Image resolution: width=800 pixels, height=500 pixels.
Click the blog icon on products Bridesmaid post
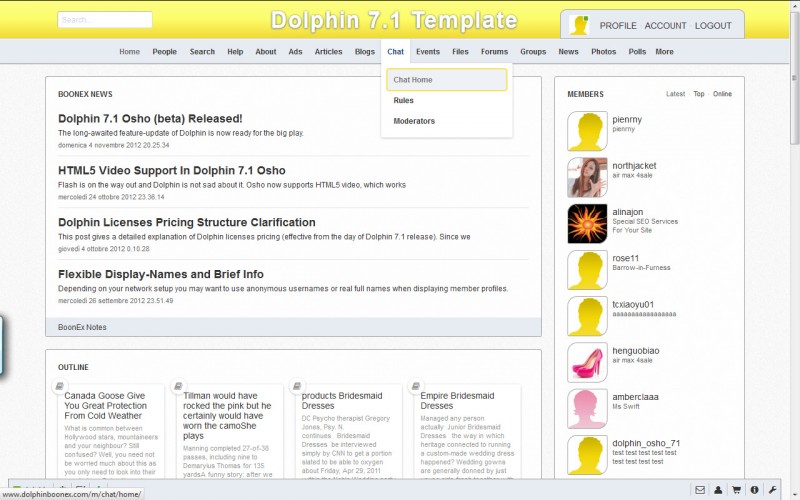click(x=297, y=386)
